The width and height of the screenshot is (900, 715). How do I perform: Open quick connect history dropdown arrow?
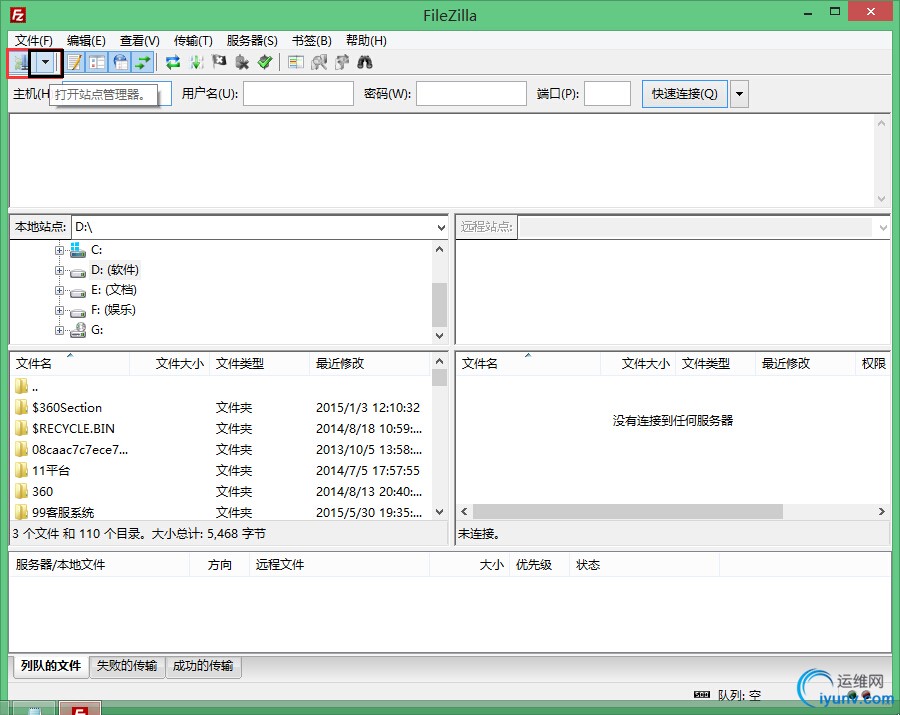(x=739, y=94)
